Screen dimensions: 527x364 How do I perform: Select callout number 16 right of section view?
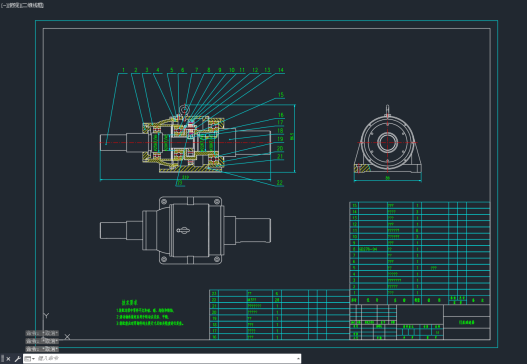coord(281,115)
